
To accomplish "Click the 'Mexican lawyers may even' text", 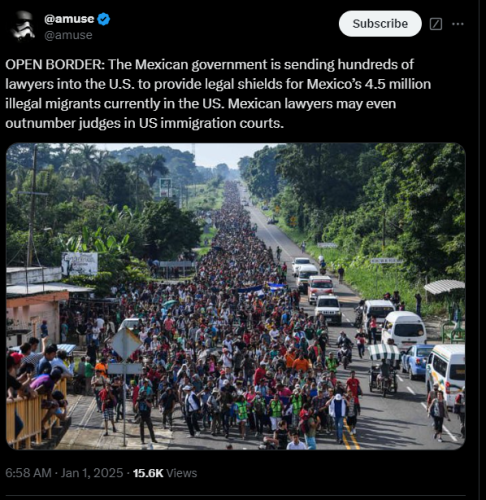I will click(x=312, y=104).
